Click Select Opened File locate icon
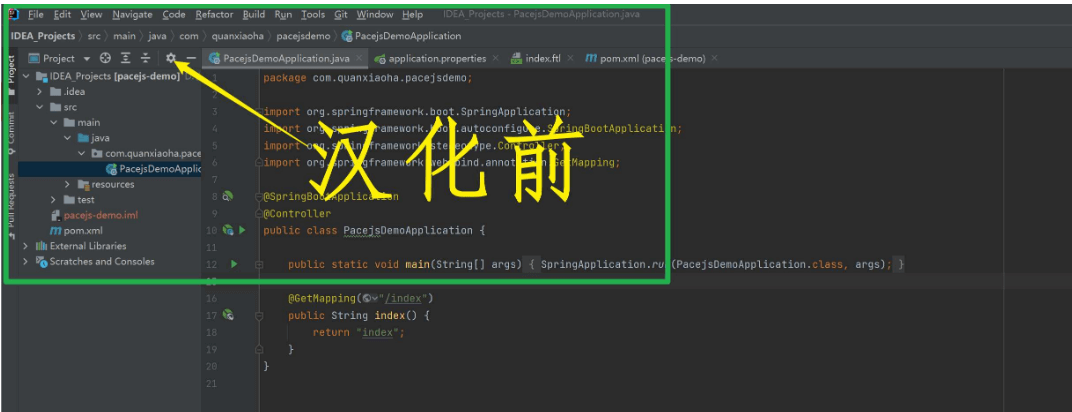The image size is (1072, 412). [105, 59]
